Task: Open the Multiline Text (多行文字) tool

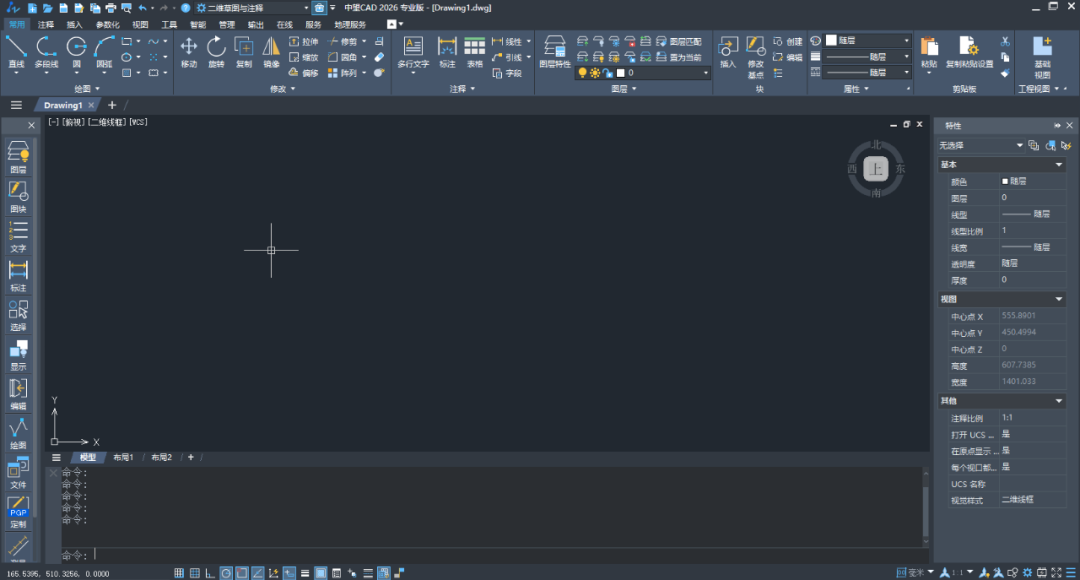Action: point(412,51)
